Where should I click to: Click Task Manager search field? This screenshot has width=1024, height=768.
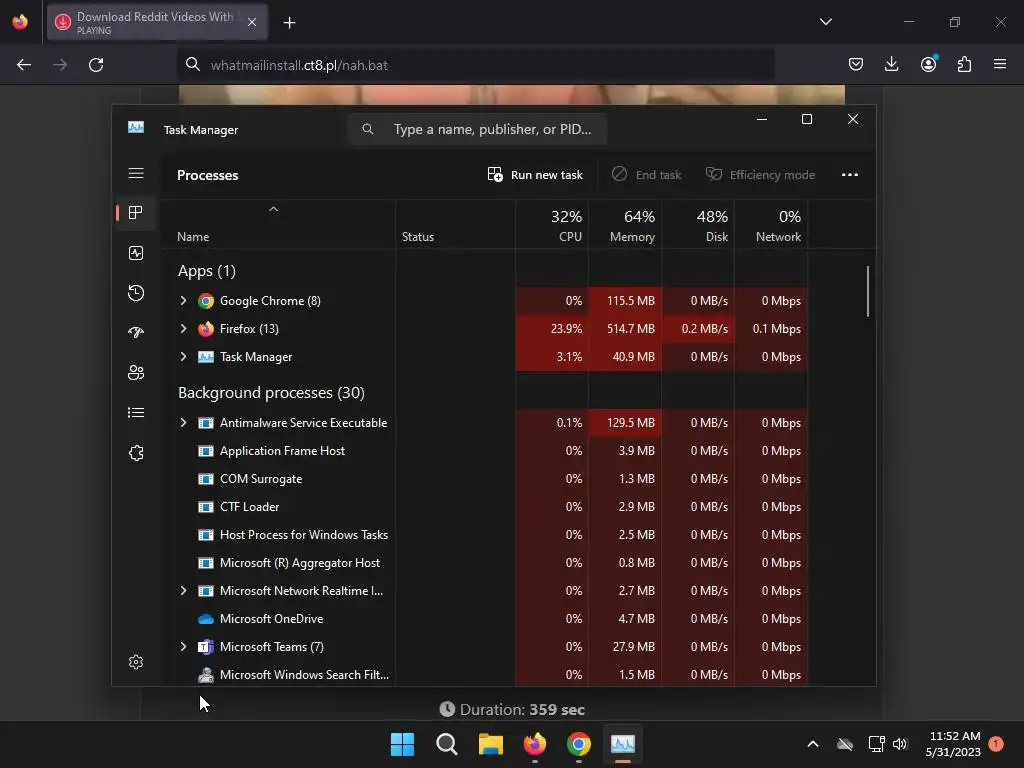pyautogui.click(x=477, y=129)
